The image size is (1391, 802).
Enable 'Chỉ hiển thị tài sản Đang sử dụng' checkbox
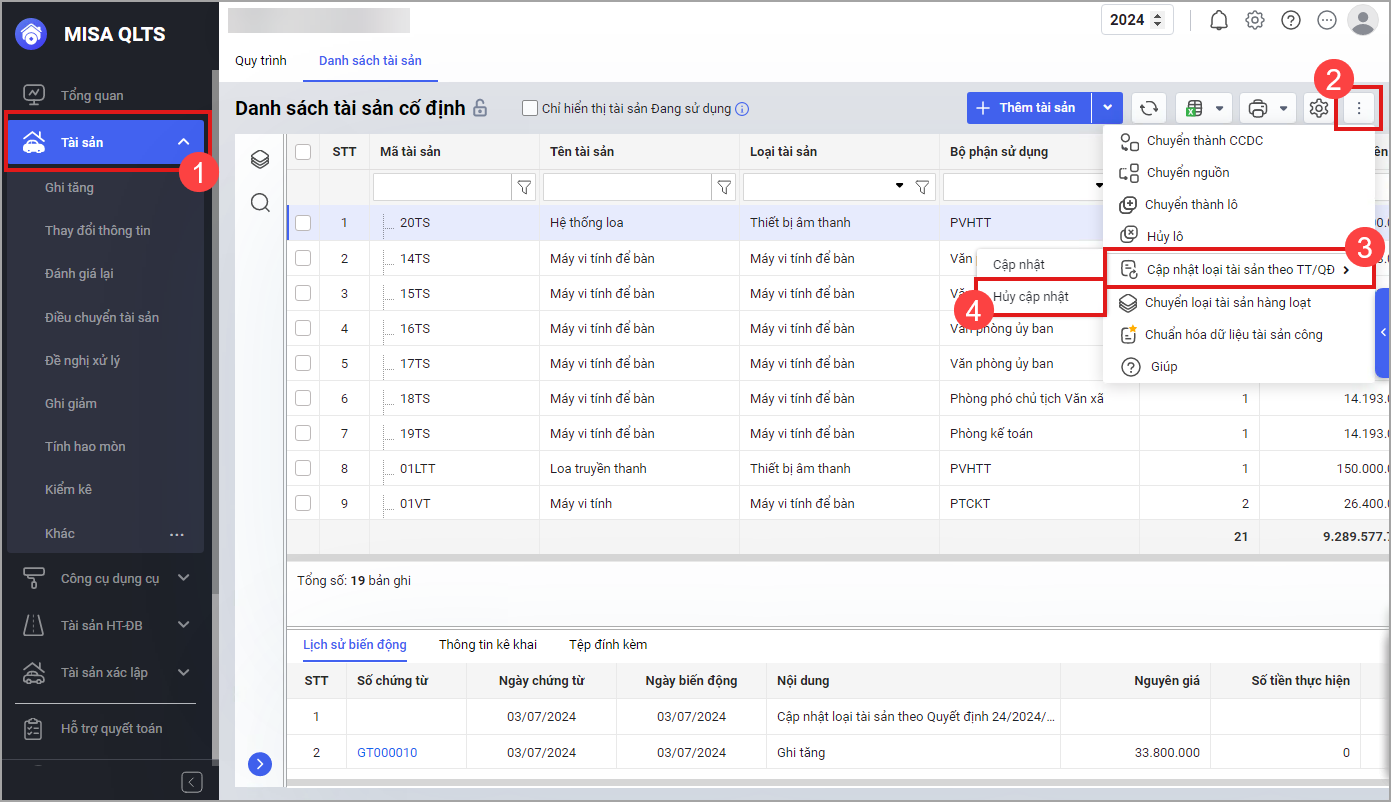pos(530,108)
